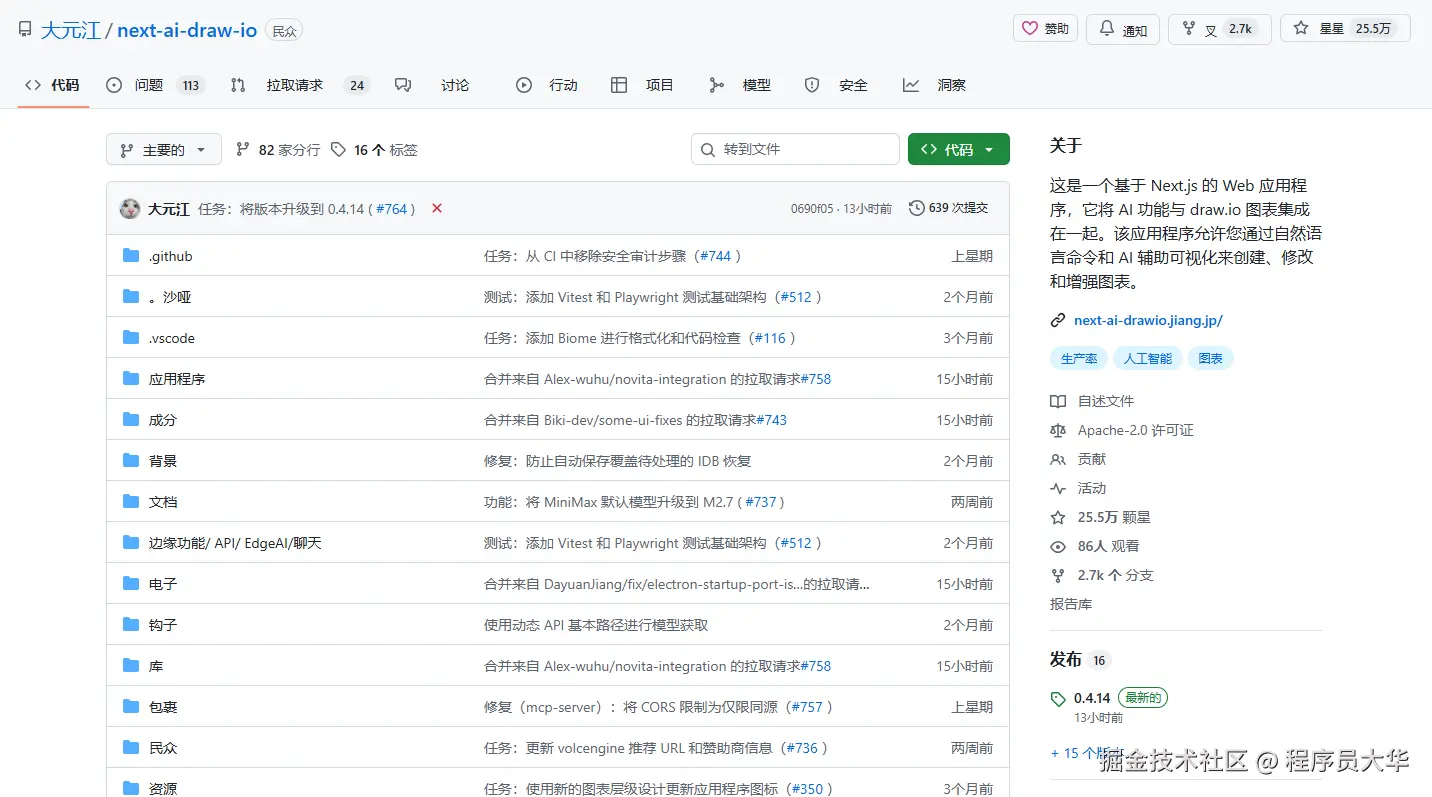Viewport: 1432px width, 797px height.
Task: Click the .github folder icon
Action: pos(131,256)
